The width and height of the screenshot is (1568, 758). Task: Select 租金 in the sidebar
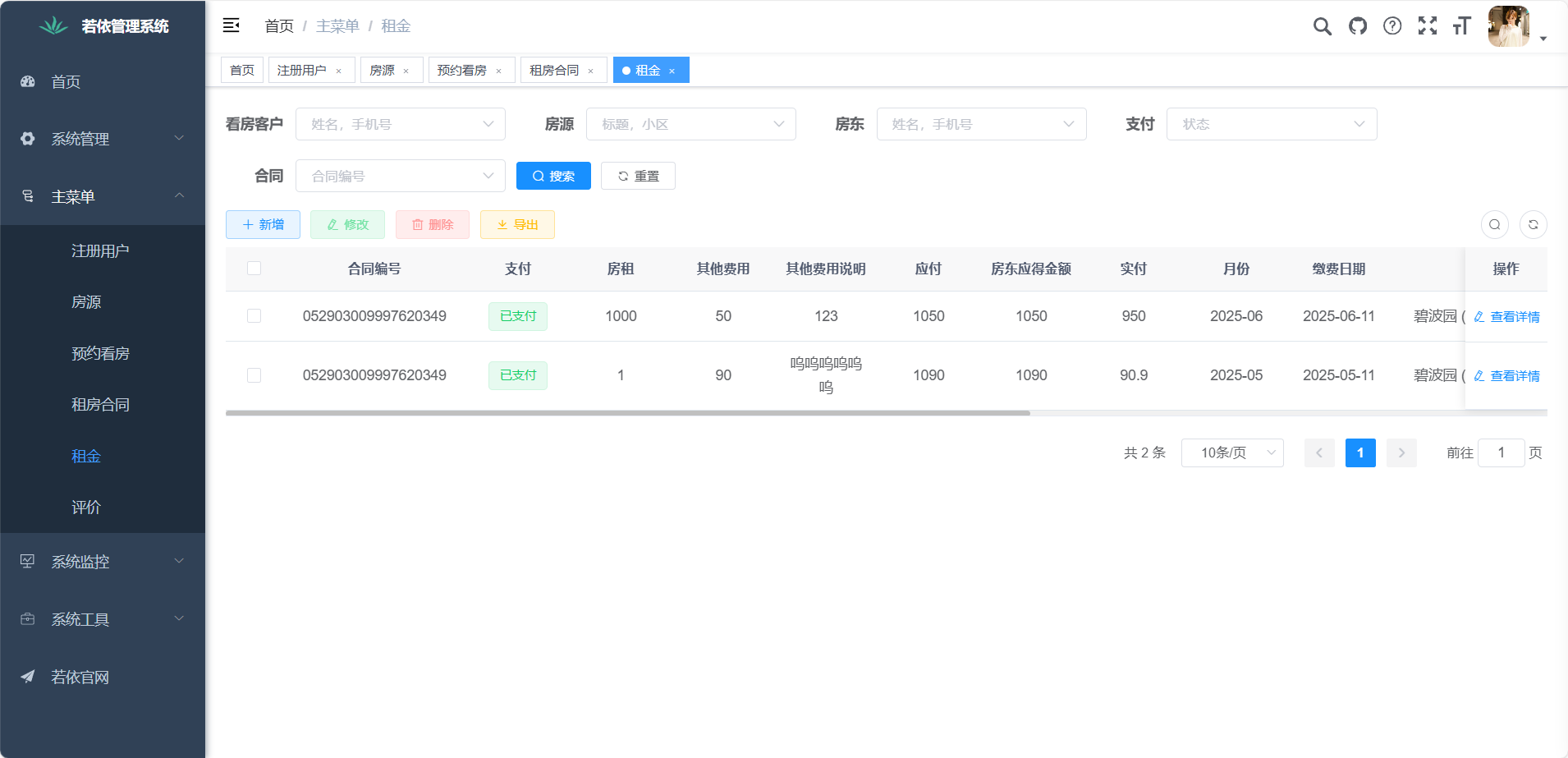coord(103,456)
